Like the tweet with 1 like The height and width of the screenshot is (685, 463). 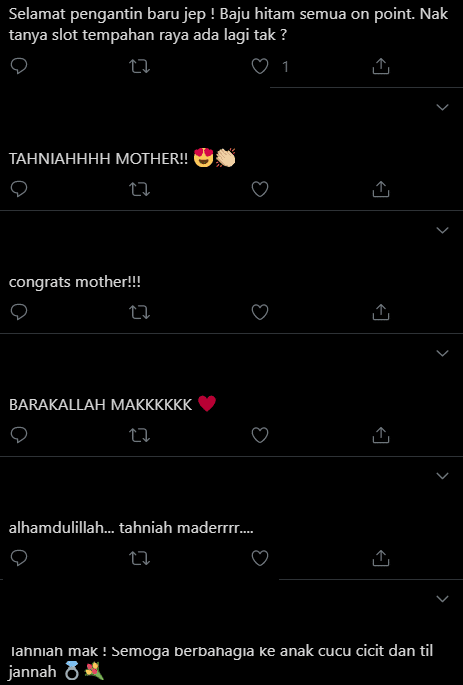260,66
